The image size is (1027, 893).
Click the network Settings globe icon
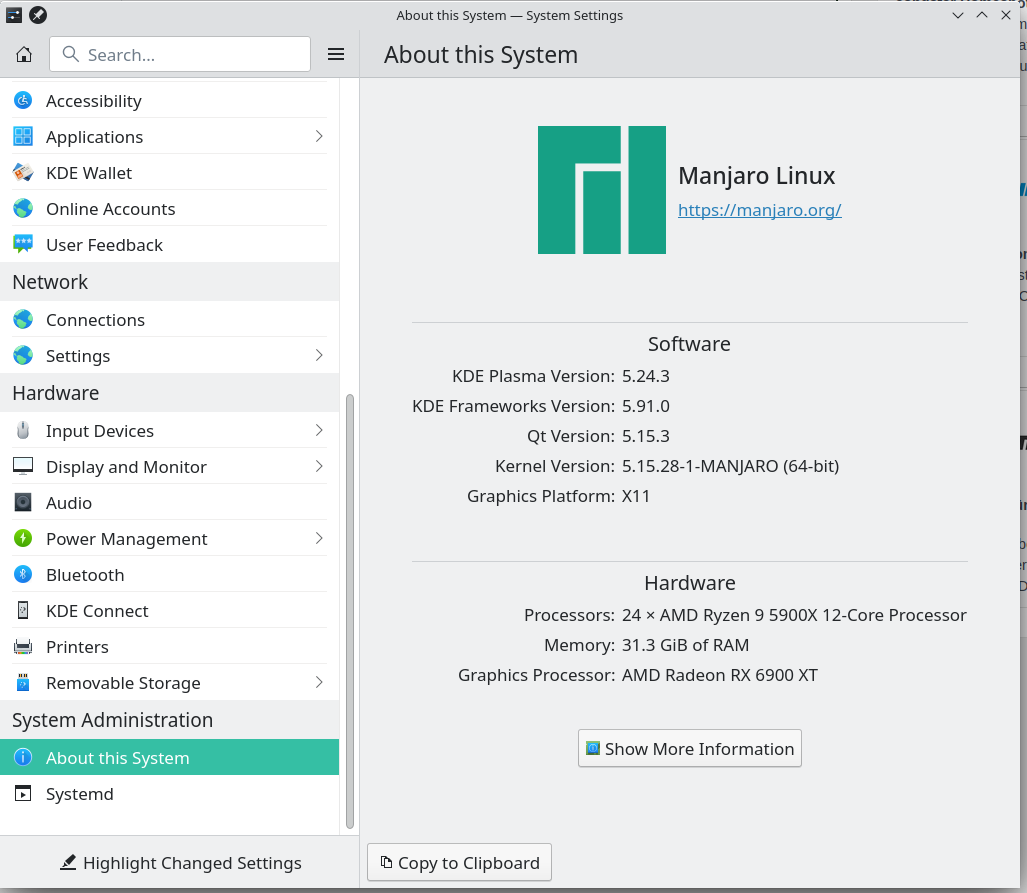click(23, 355)
